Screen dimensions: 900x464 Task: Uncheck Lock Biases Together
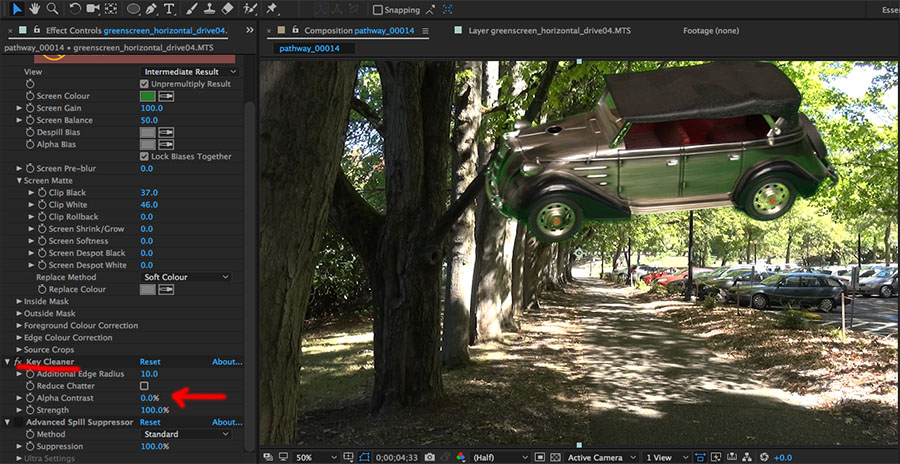click(145, 156)
